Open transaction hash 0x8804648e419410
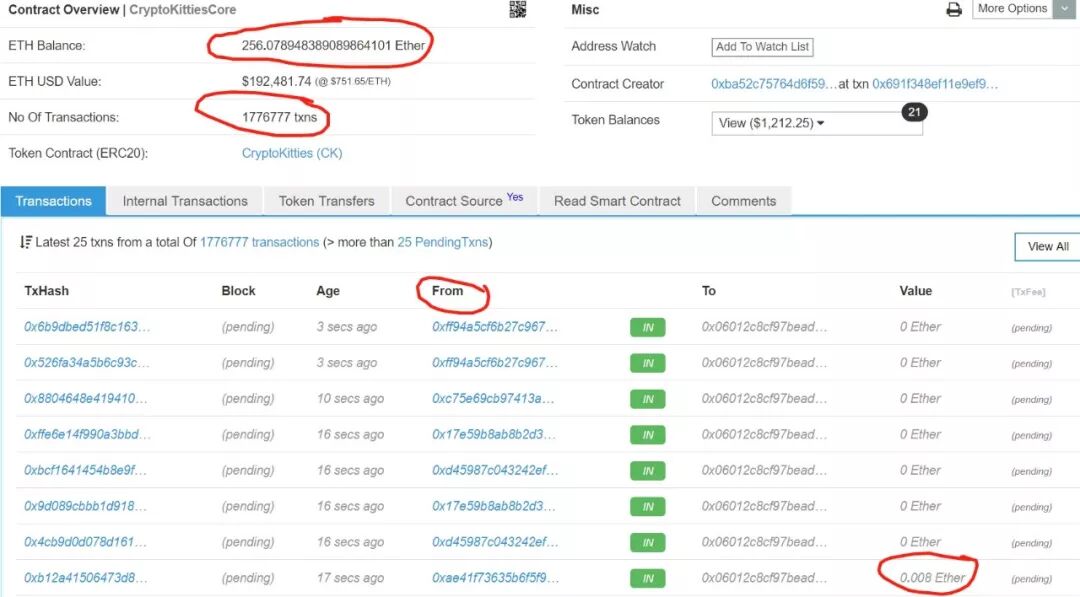The height and width of the screenshot is (597, 1080). tap(85, 399)
